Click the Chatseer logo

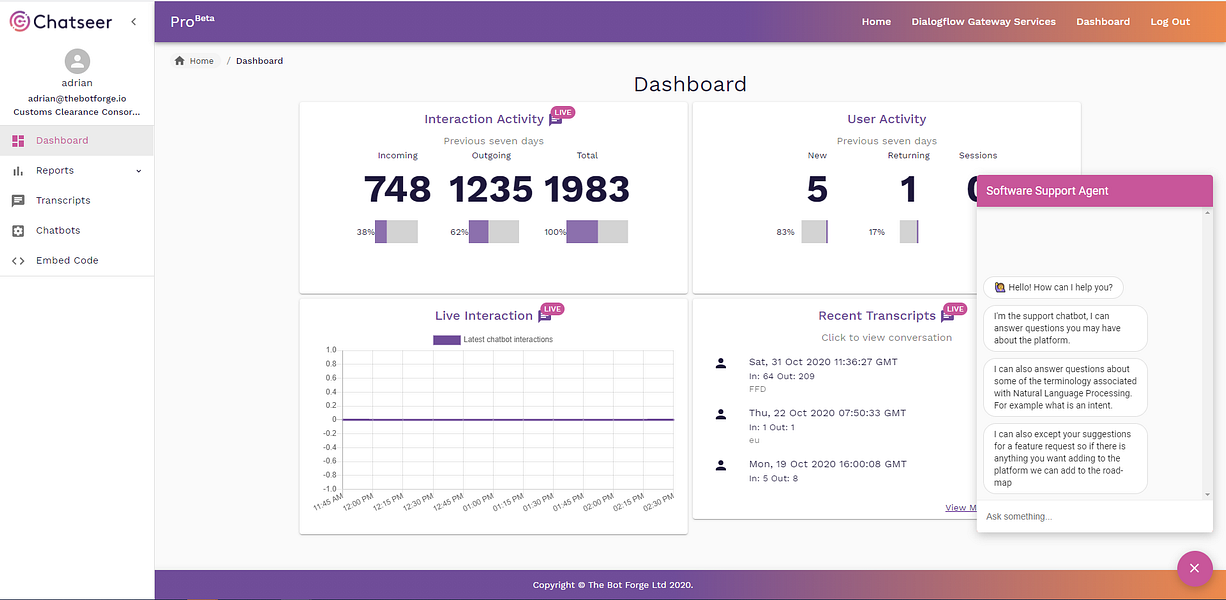click(61, 21)
